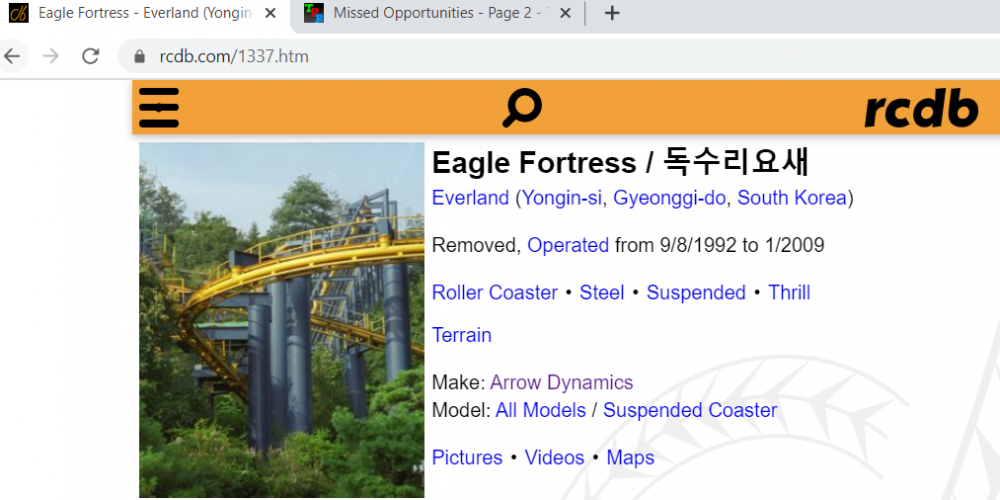The width and height of the screenshot is (1000, 500).
Task: Click the browser forward arrow
Action: pos(51,56)
